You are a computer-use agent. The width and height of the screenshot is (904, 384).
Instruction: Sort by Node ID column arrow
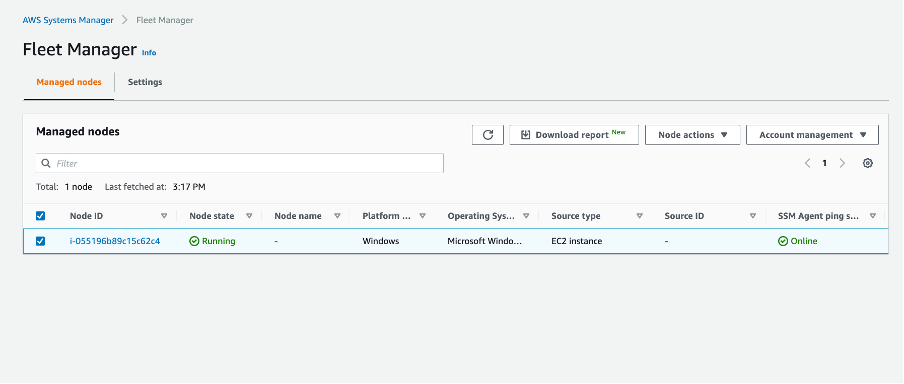pyautogui.click(x=164, y=216)
